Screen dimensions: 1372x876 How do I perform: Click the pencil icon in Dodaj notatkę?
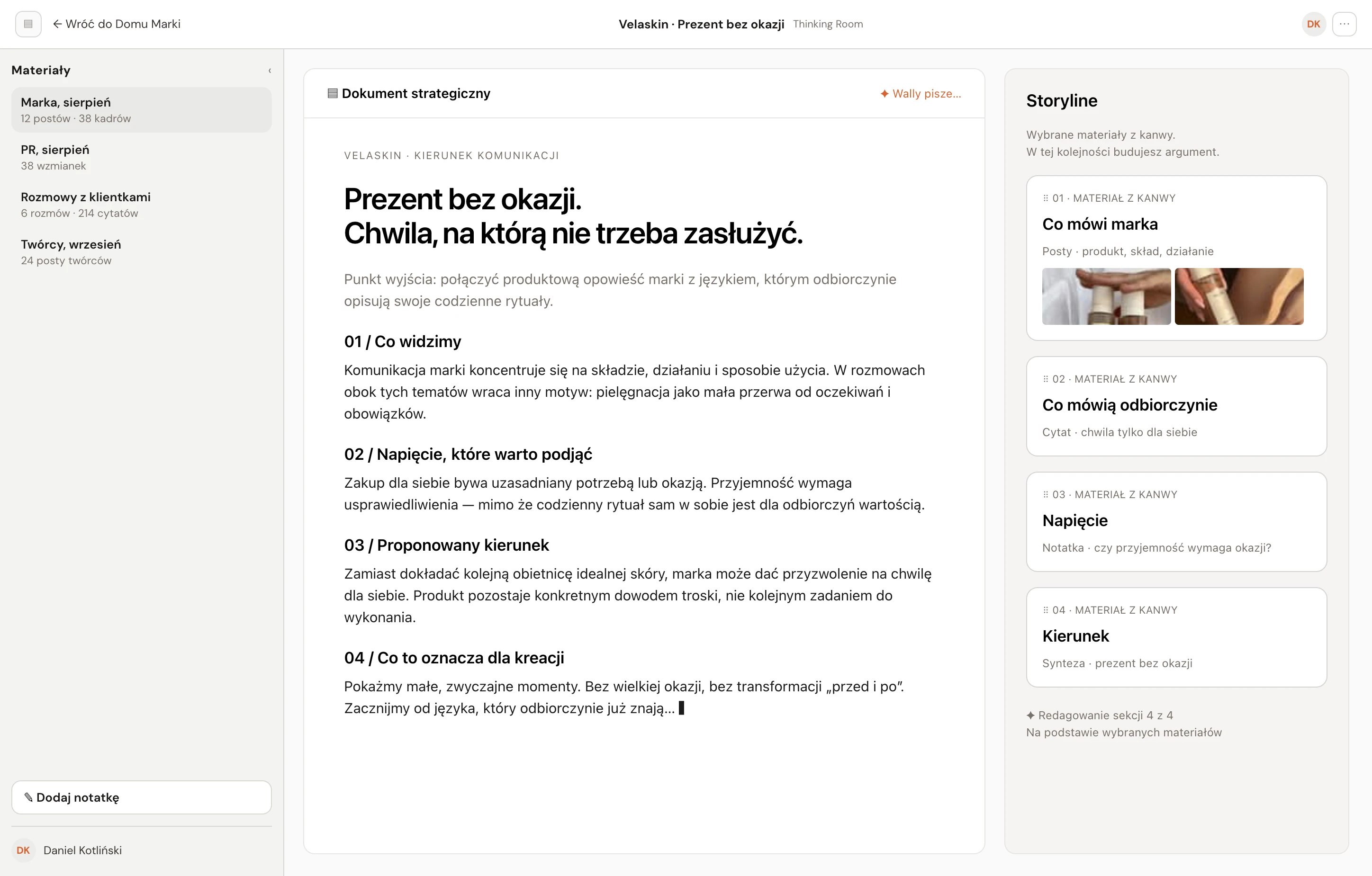point(28,797)
